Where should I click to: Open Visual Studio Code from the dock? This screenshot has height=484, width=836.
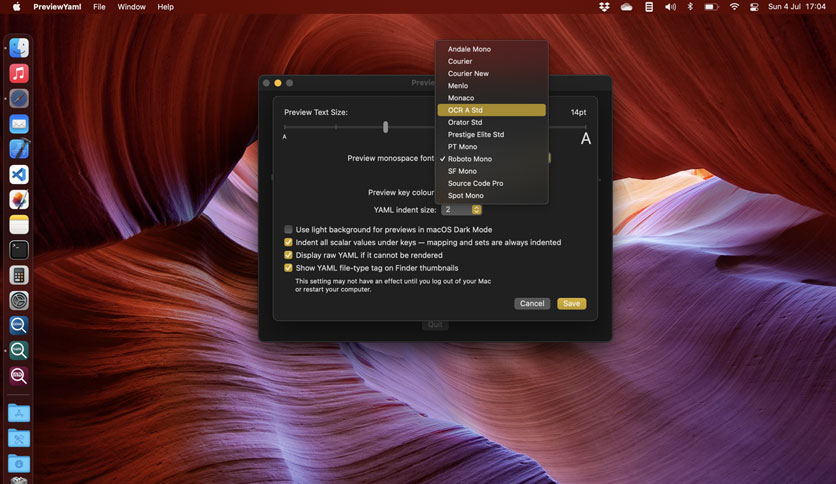pyautogui.click(x=19, y=174)
